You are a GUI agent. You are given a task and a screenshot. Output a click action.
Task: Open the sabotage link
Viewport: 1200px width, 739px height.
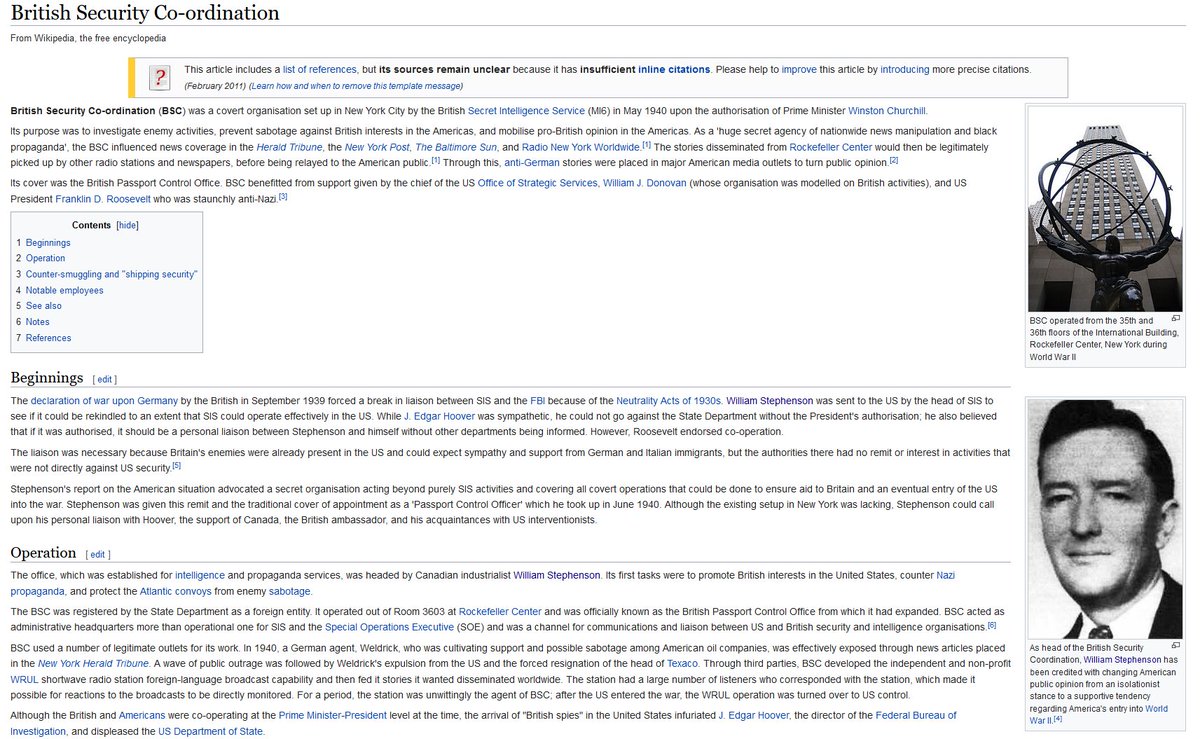[289, 592]
